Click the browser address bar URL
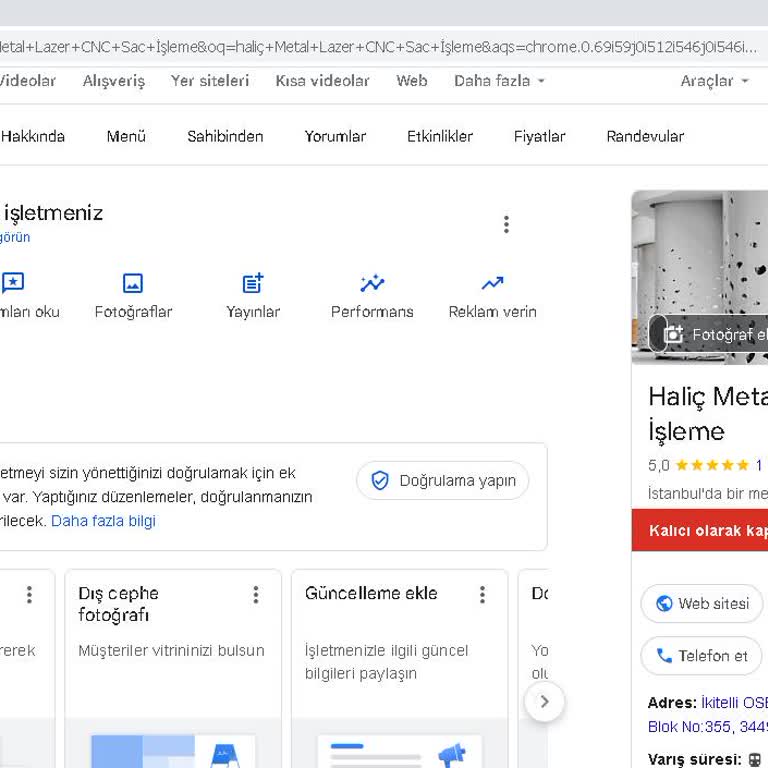 (379, 47)
